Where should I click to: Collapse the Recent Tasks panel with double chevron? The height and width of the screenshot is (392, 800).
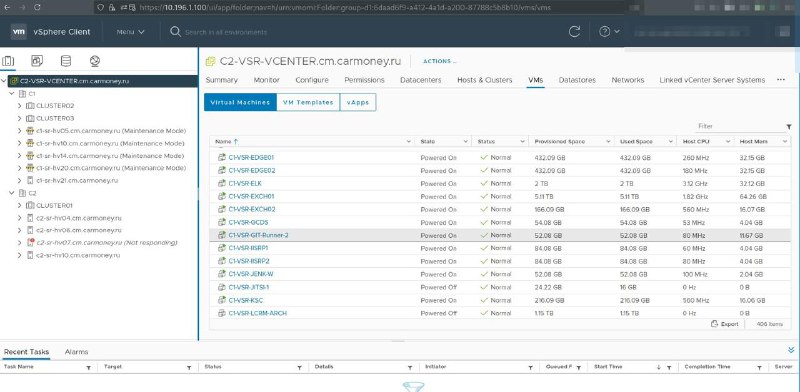pyautogui.click(x=791, y=350)
